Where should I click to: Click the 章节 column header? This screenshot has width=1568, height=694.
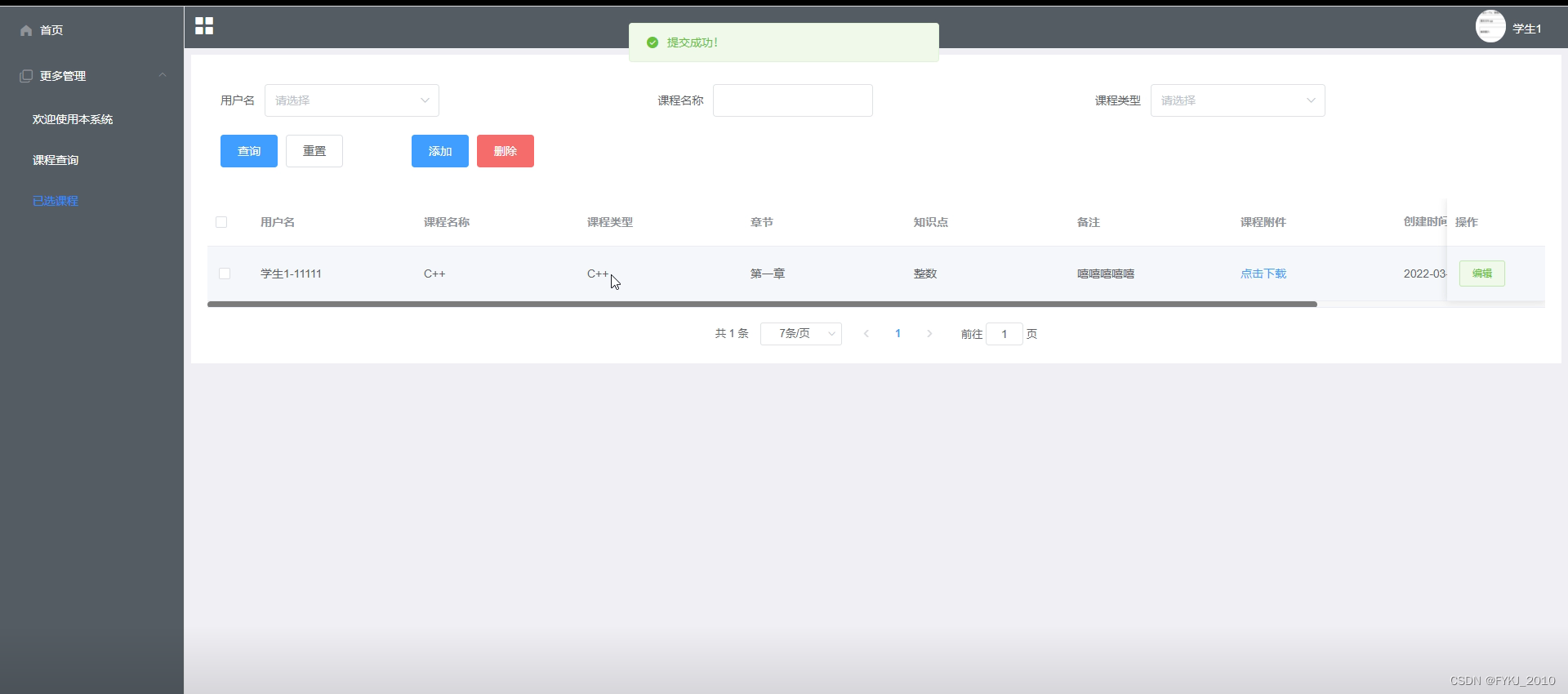pos(762,222)
